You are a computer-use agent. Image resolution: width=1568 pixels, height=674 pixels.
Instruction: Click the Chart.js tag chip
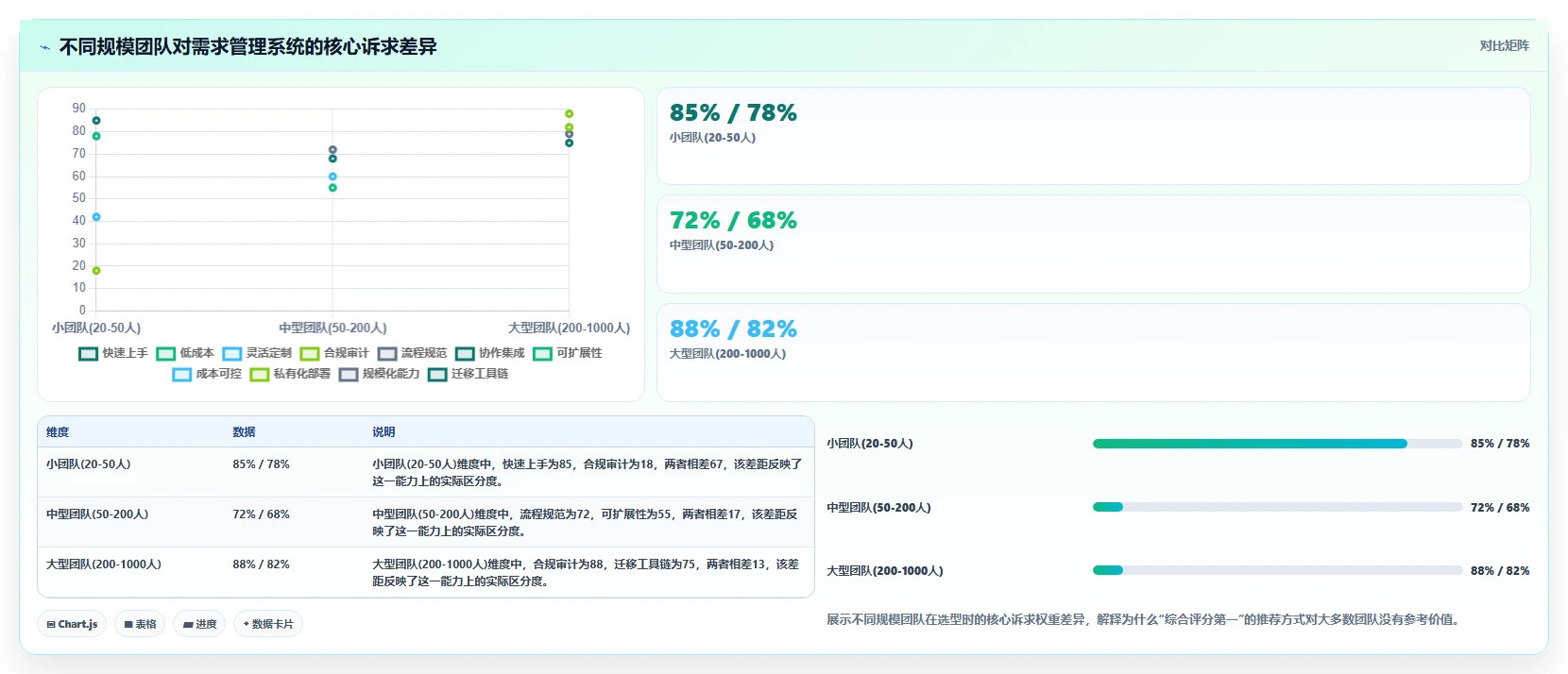coord(72,624)
